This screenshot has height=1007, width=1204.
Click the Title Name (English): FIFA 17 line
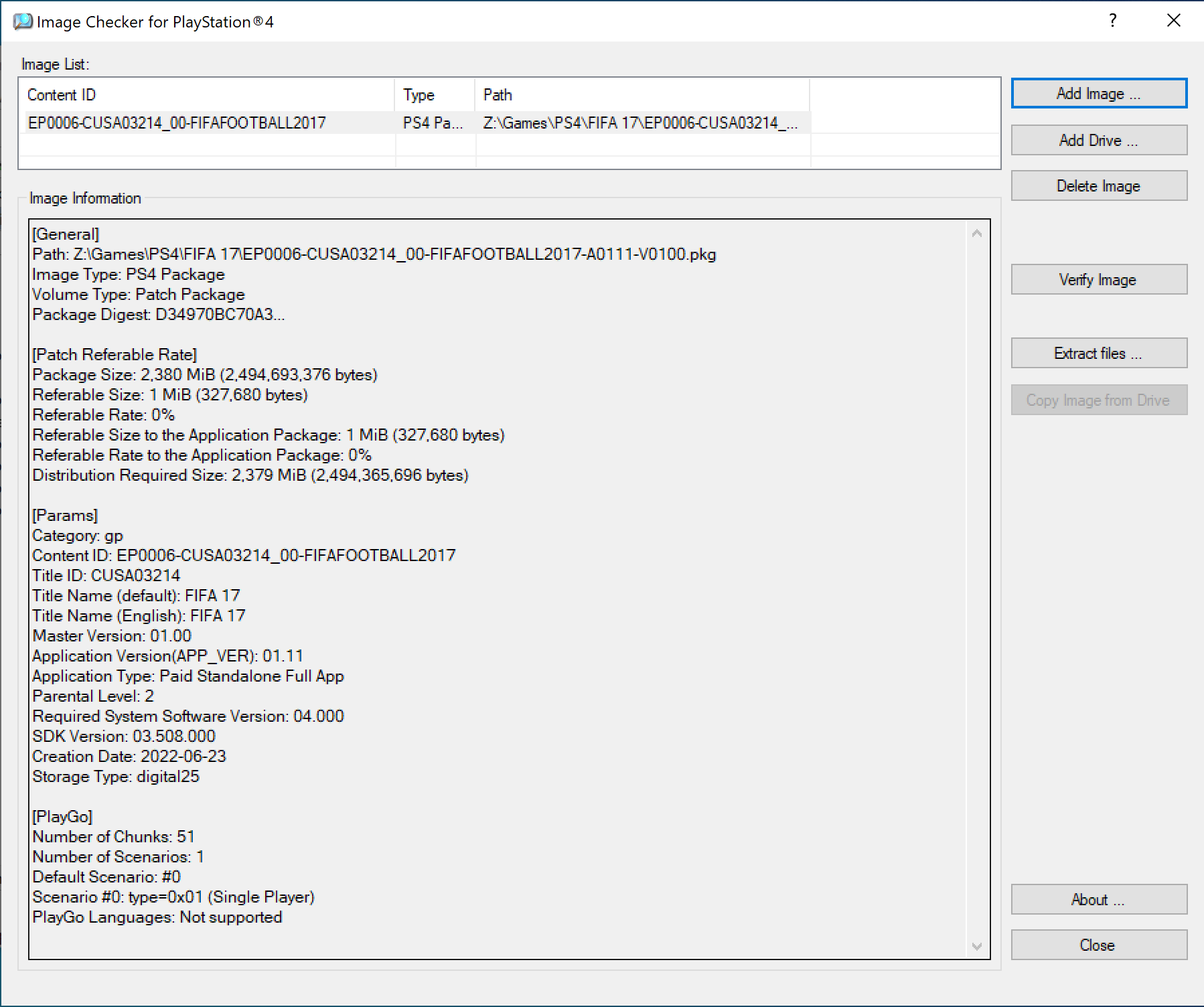pyautogui.click(x=139, y=615)
